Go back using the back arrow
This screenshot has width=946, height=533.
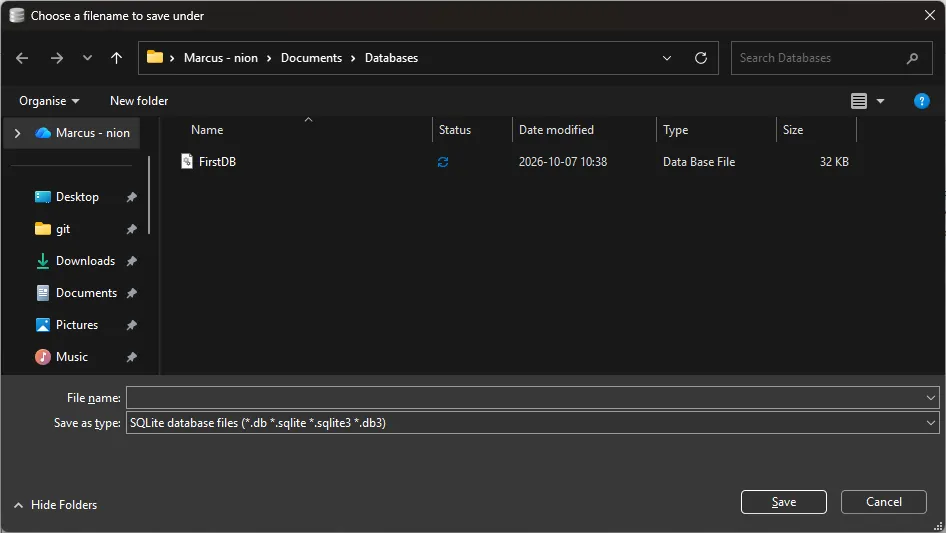point(22,58)
